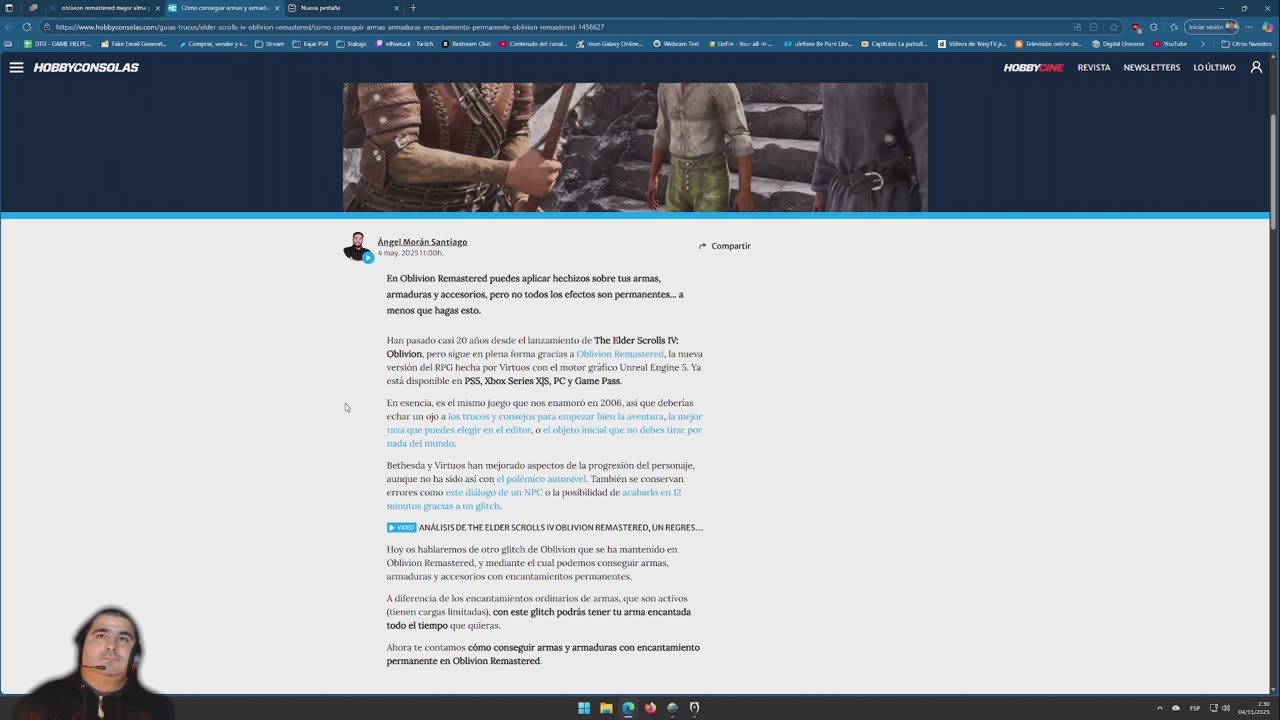Open the 'Bajar PS4' bookmarks folder
This screenshot has width=1280, height=720.
[x=311, y=44]
